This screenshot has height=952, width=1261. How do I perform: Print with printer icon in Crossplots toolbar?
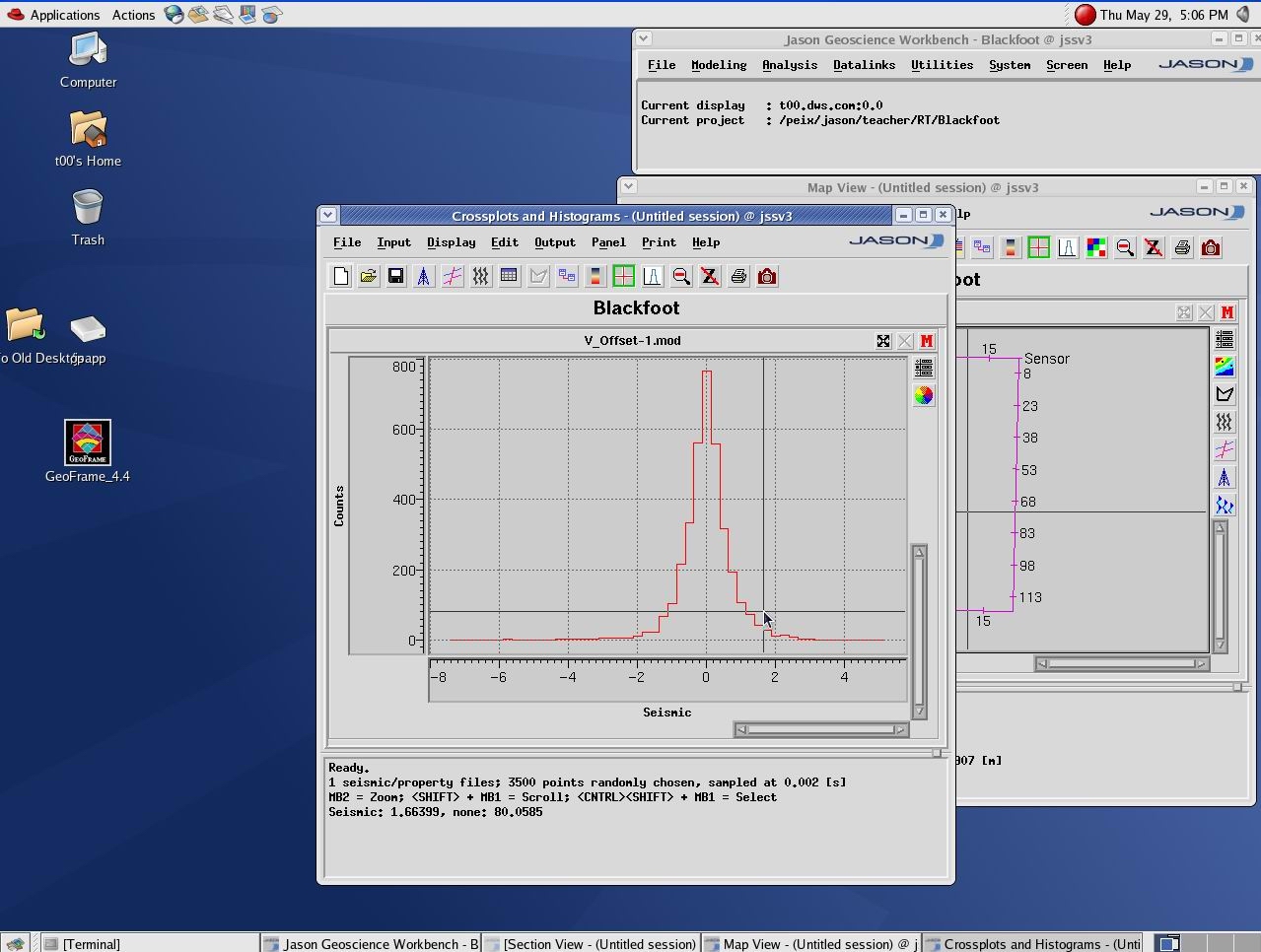738,277
